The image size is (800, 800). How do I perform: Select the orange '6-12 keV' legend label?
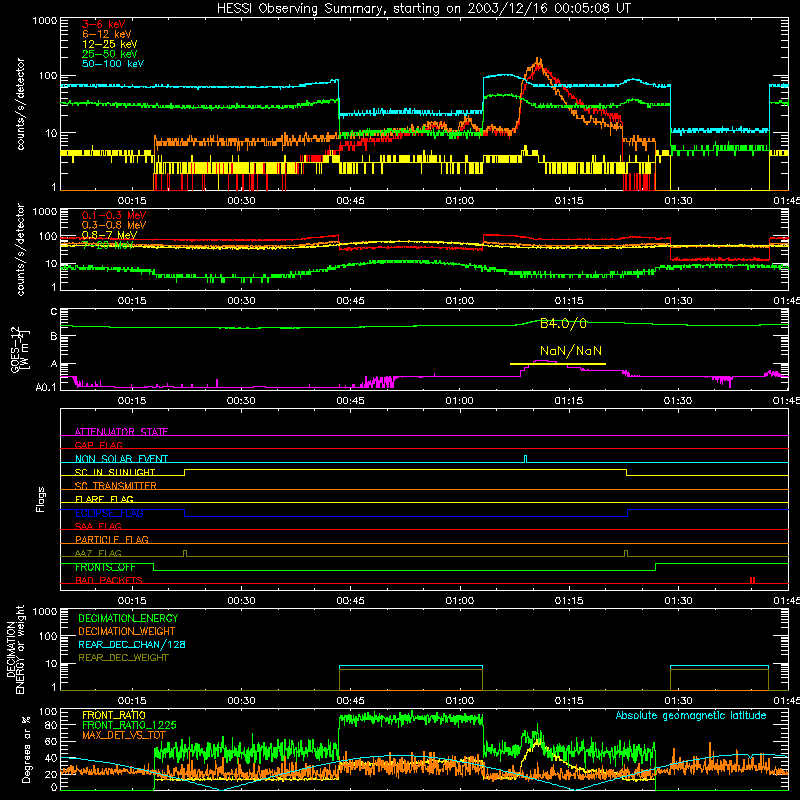pyautogui.click(x=107, y=34)
